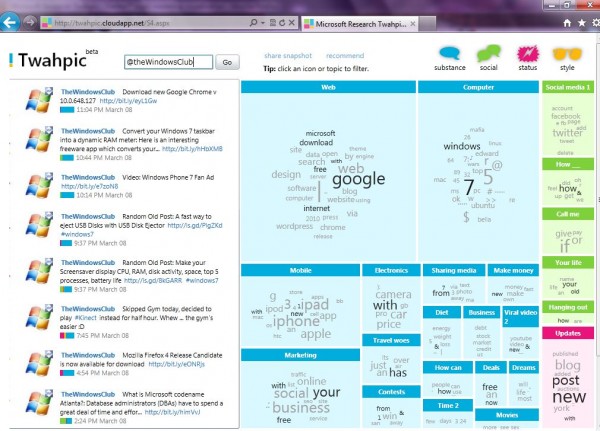Select the Updates pink topic header
600x431 pixels.
[568, 333]
